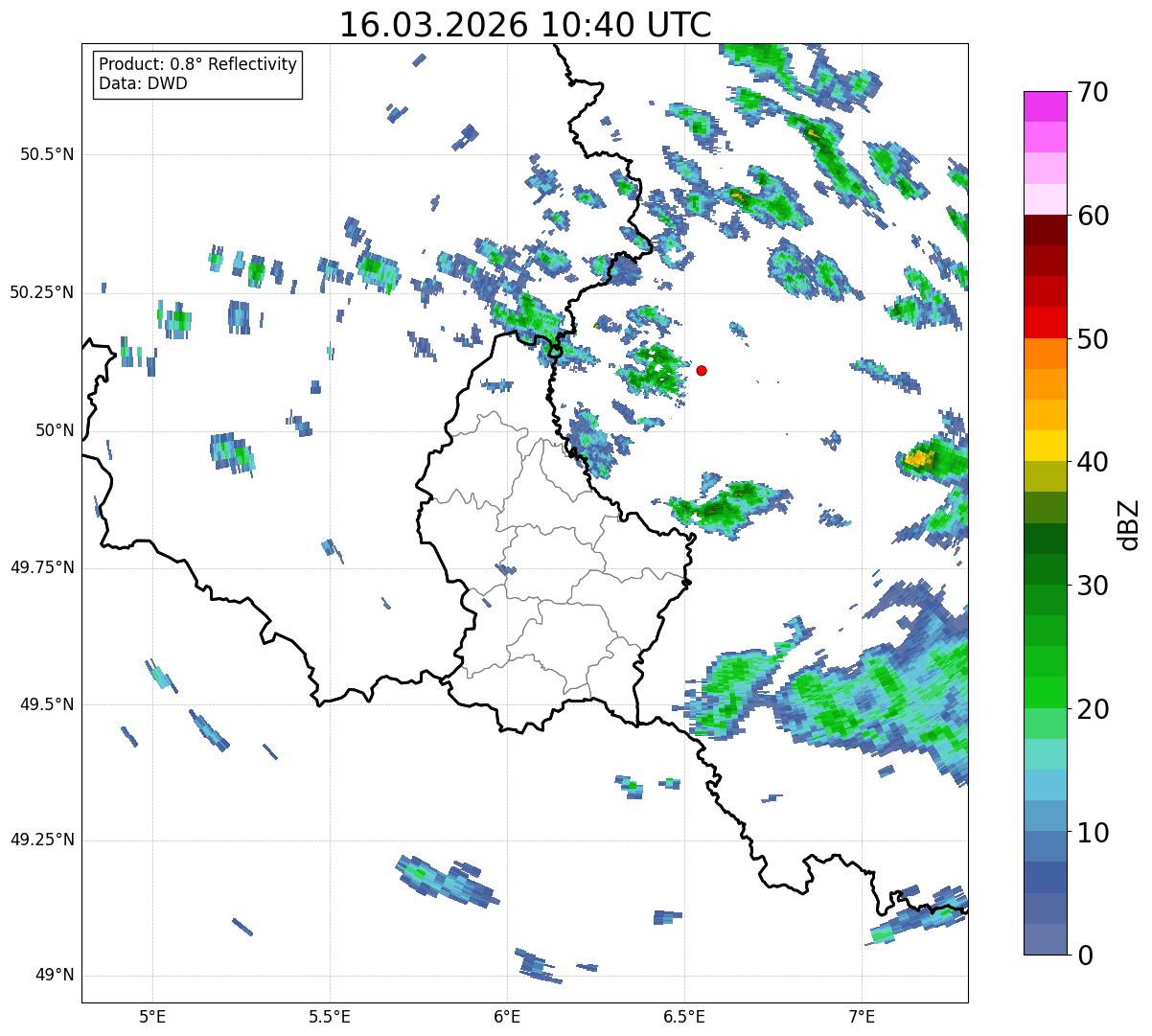Click the colorbar tick label '20'
Image resolution: width=1152 pixels, height=1036 pixels.
1092,709
